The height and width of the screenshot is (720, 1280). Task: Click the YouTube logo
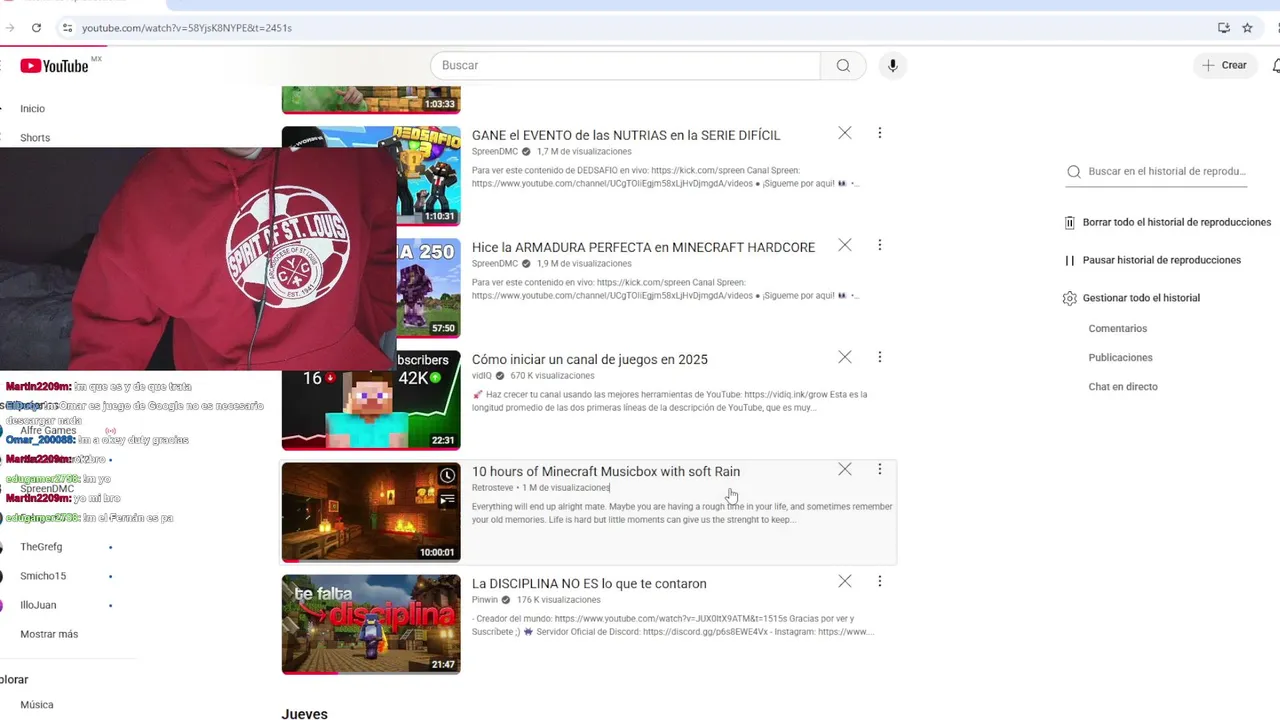(55, 66)
